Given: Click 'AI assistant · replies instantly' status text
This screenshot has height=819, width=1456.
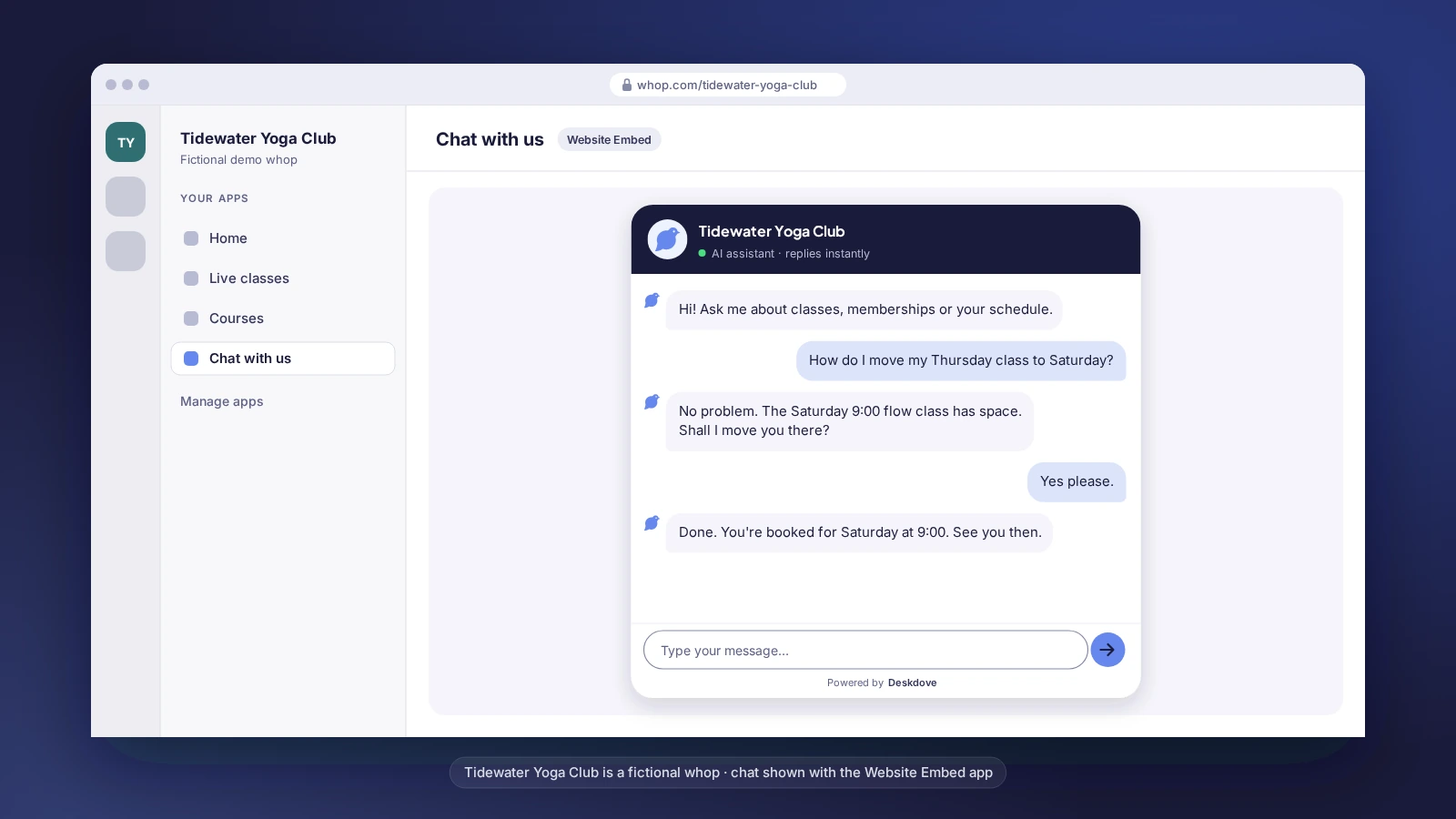Looking at the screenshot, I should 791,254.
